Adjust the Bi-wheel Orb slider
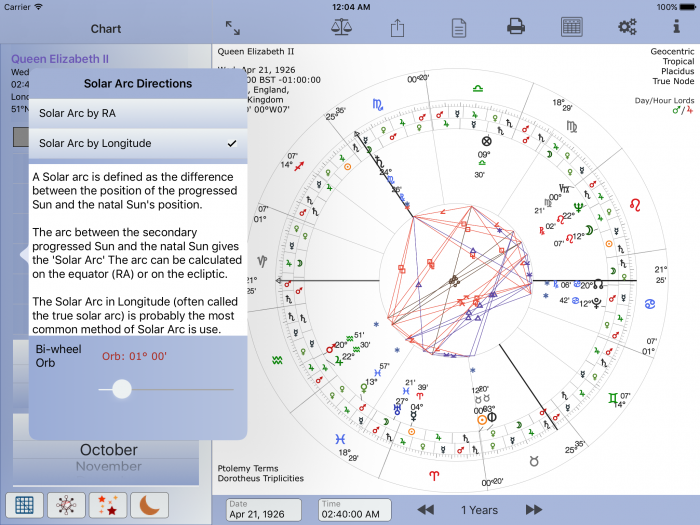 122,389
